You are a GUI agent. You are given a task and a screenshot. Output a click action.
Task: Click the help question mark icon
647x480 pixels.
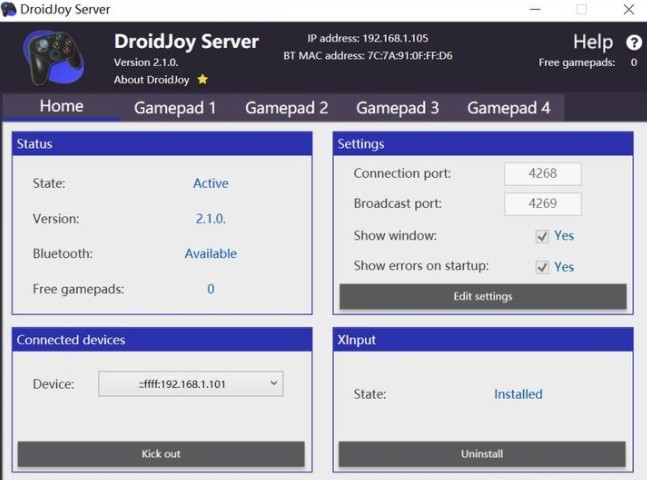tap(633, 42)
